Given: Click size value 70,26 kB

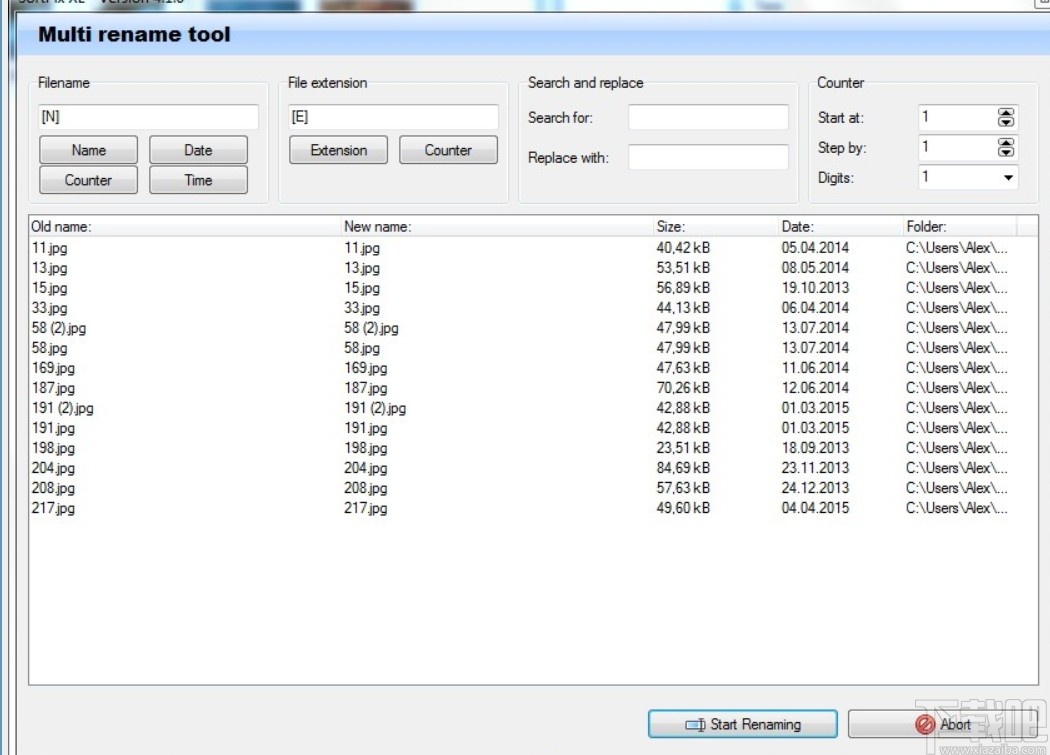Looking at the screenshot, I should tap(683, 389).
